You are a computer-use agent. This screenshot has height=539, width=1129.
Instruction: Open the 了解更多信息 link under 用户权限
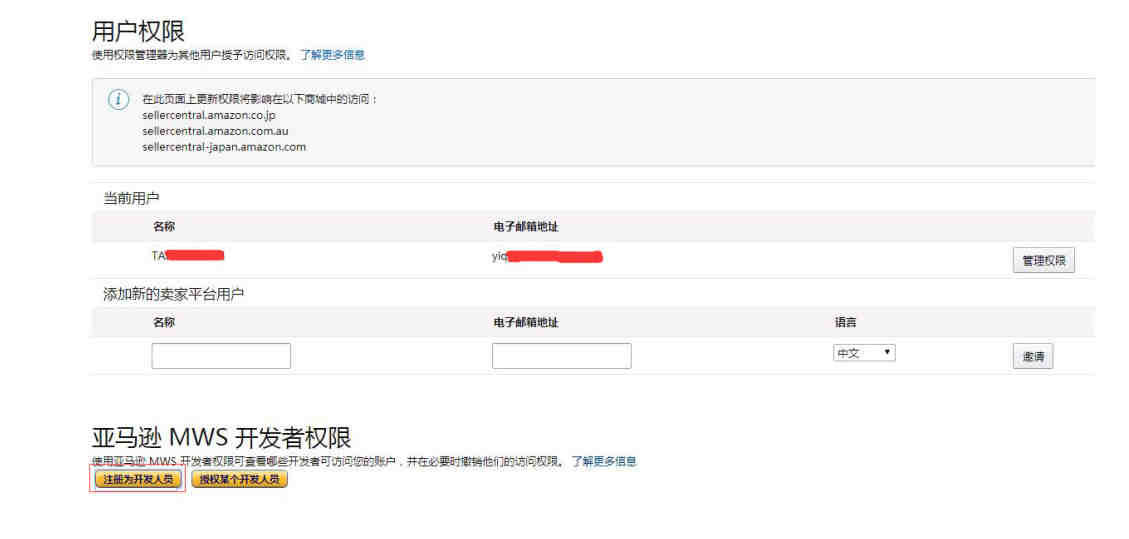tap(333, 55)
